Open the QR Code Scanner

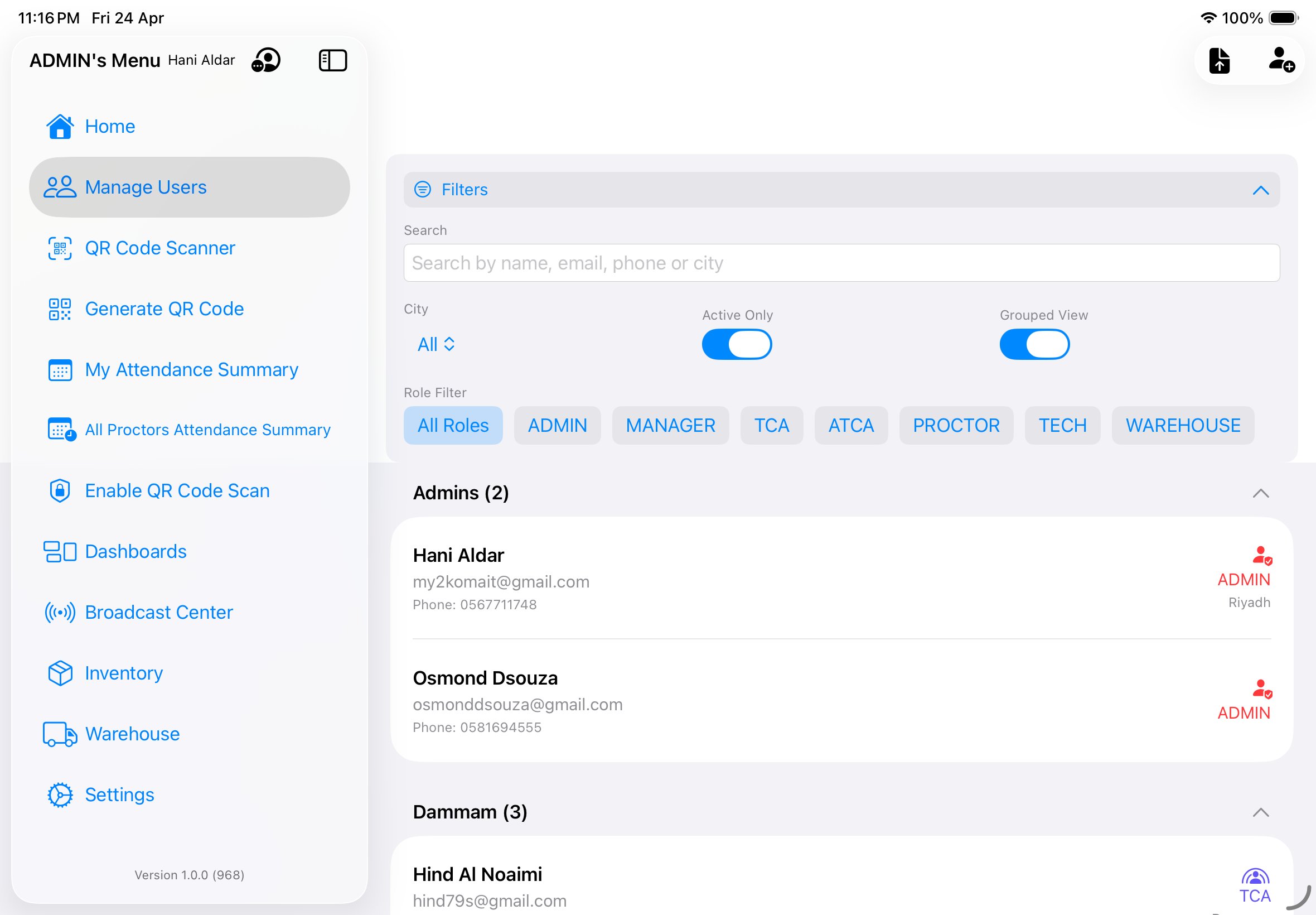pos(161,248)
